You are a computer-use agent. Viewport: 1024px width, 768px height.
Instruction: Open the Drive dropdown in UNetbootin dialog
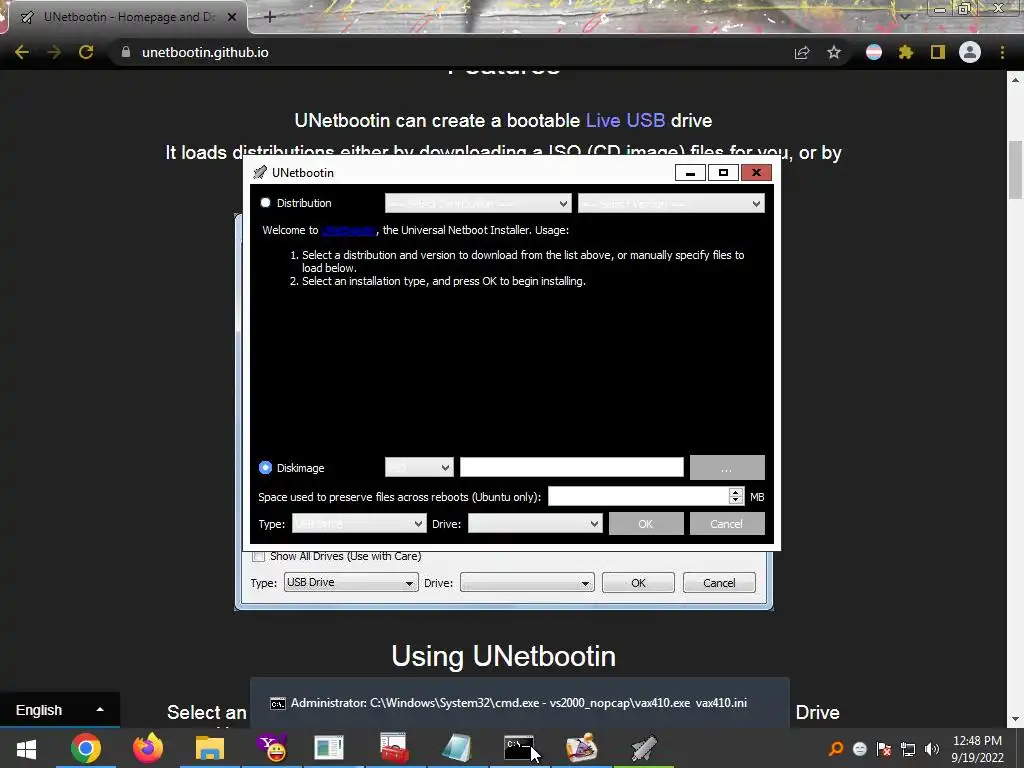pos(535,524)
